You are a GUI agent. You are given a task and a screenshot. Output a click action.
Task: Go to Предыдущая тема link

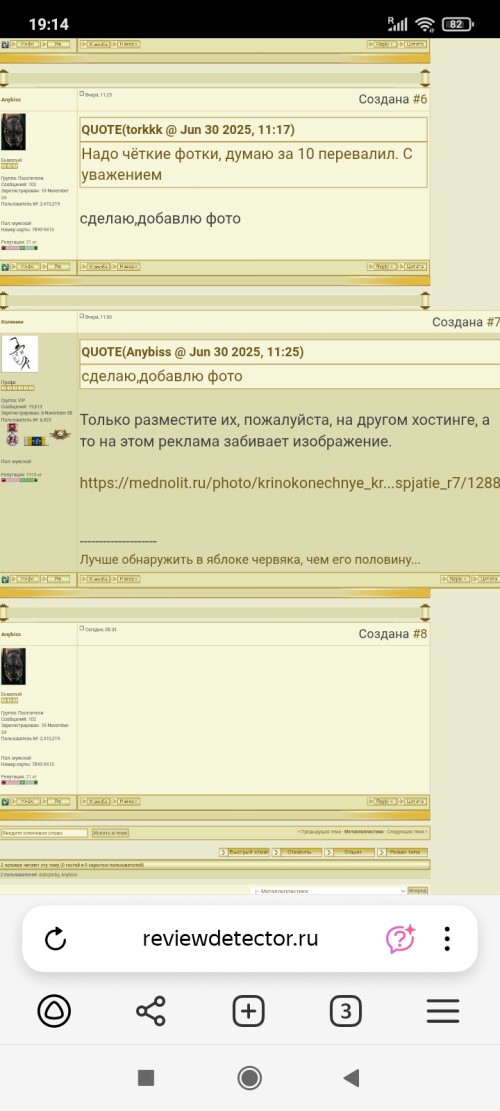point(320,831)
